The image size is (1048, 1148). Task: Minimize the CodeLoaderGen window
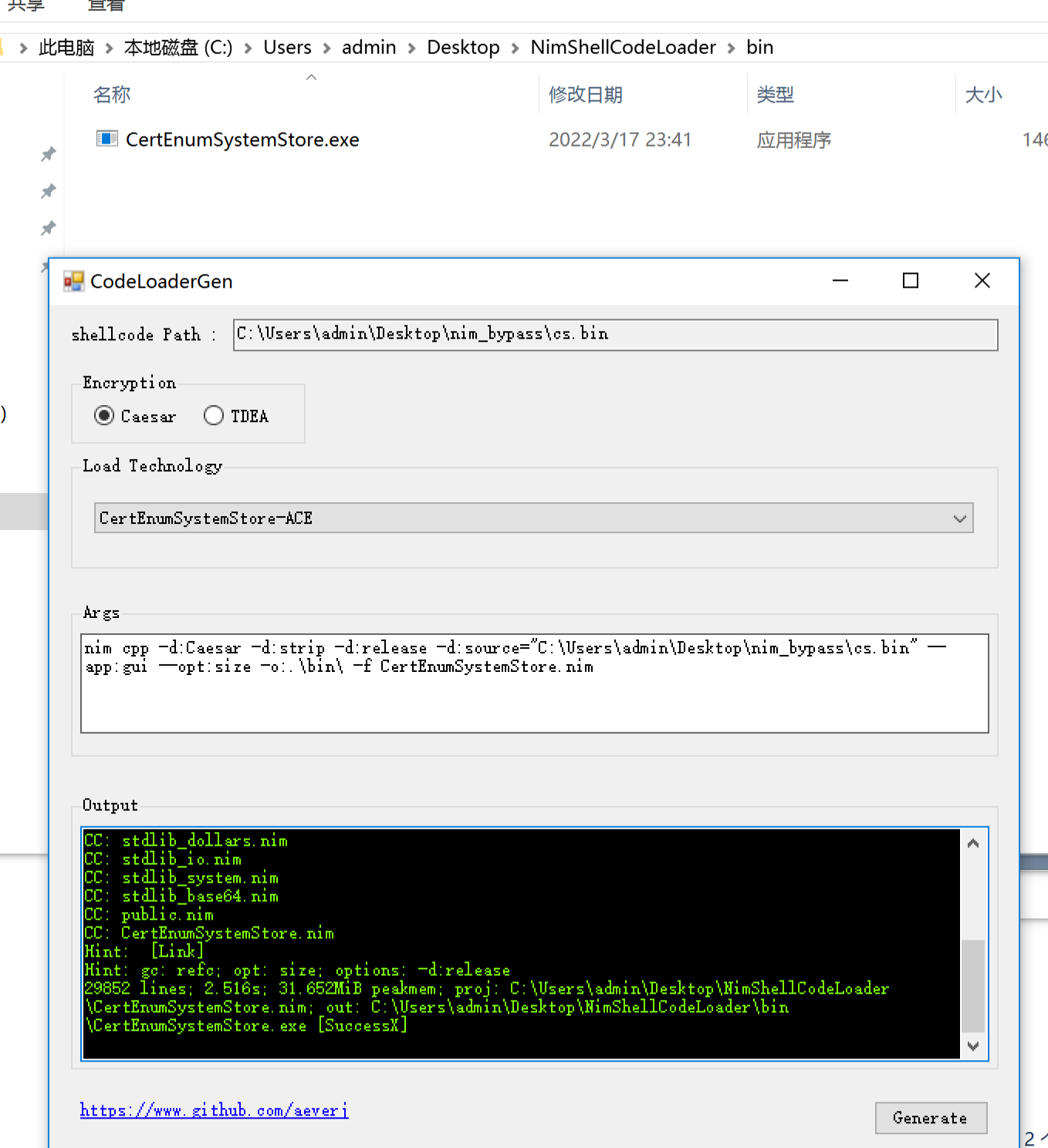tap(840, 281)
